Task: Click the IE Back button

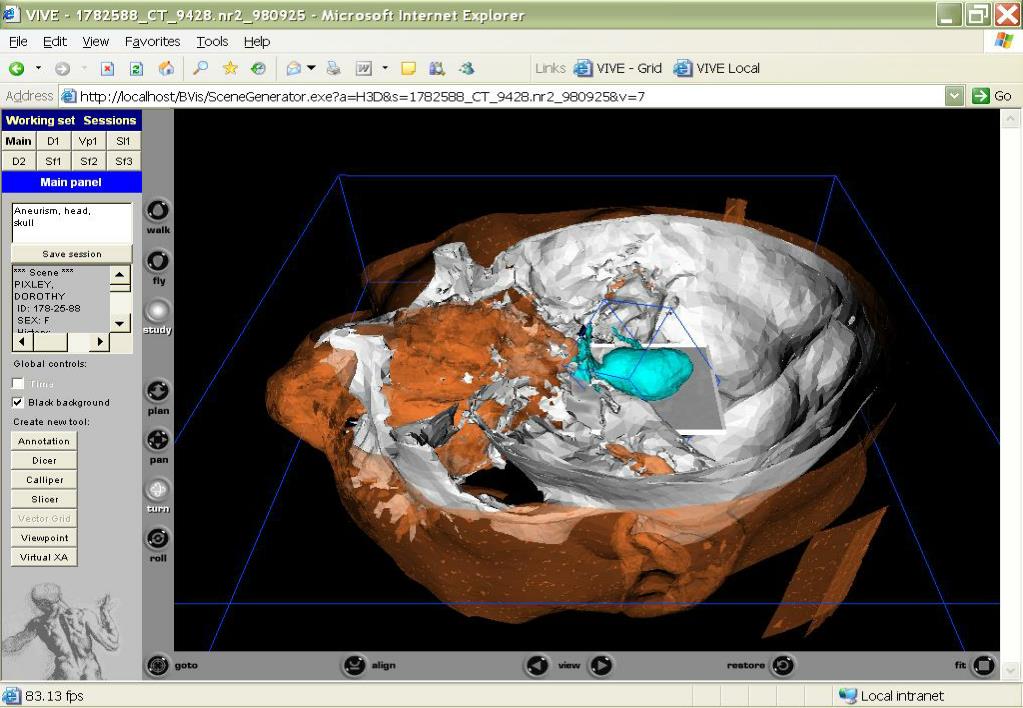Action: (x=16, y=69)
